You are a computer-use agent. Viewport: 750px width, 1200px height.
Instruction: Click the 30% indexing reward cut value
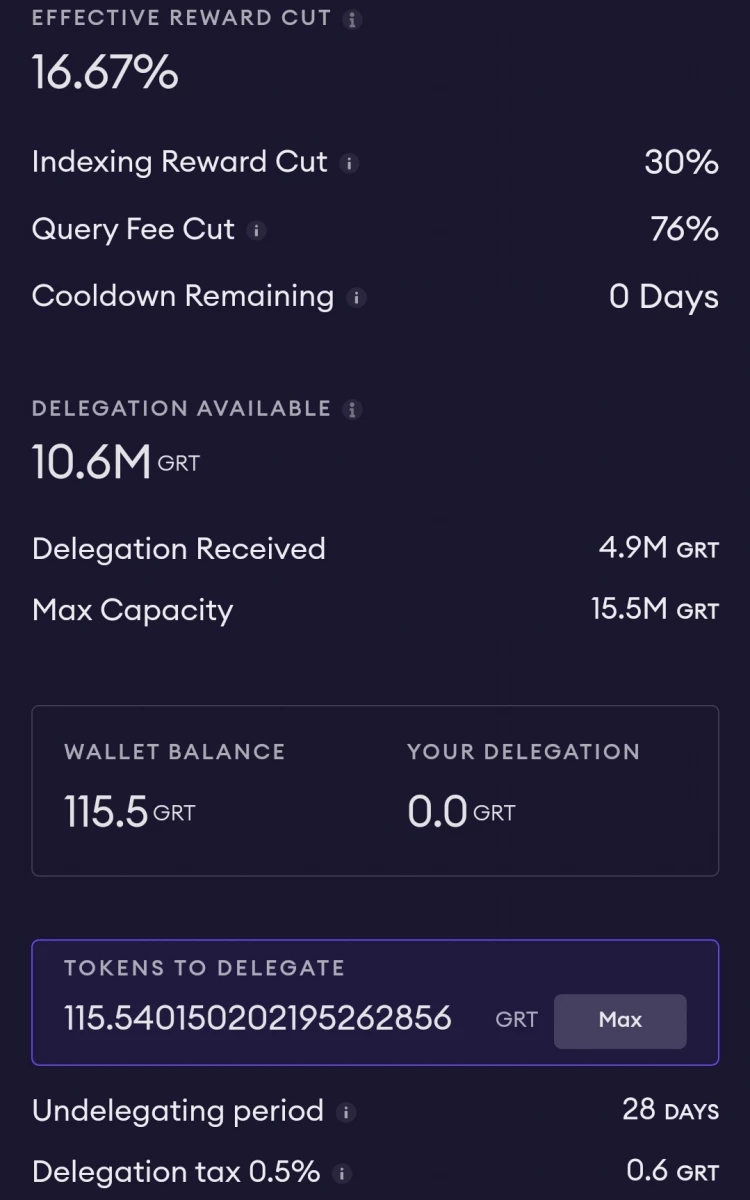click(681, 162)
